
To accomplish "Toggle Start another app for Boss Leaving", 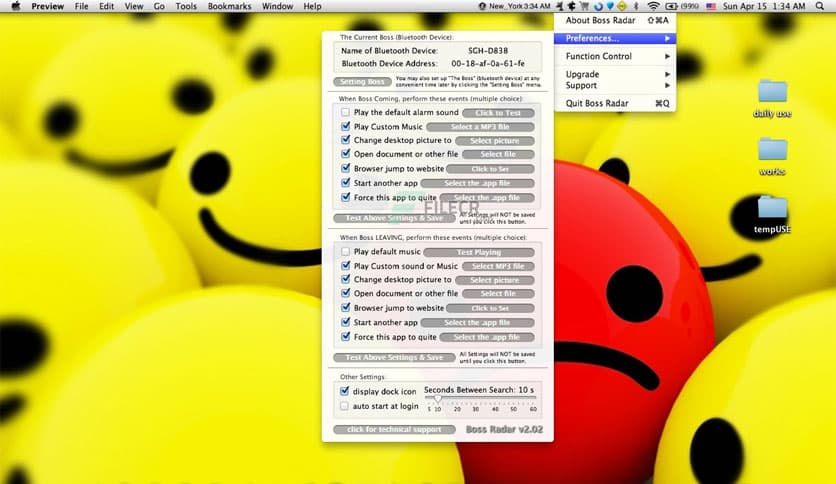I will pos(345,322).
